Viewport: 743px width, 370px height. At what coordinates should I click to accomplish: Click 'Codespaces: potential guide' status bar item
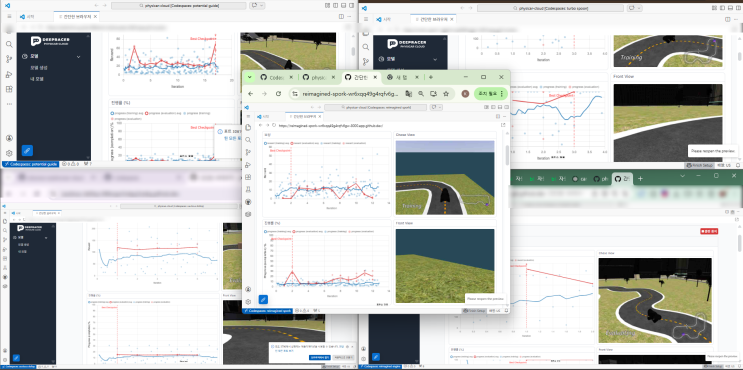point(30,164)
